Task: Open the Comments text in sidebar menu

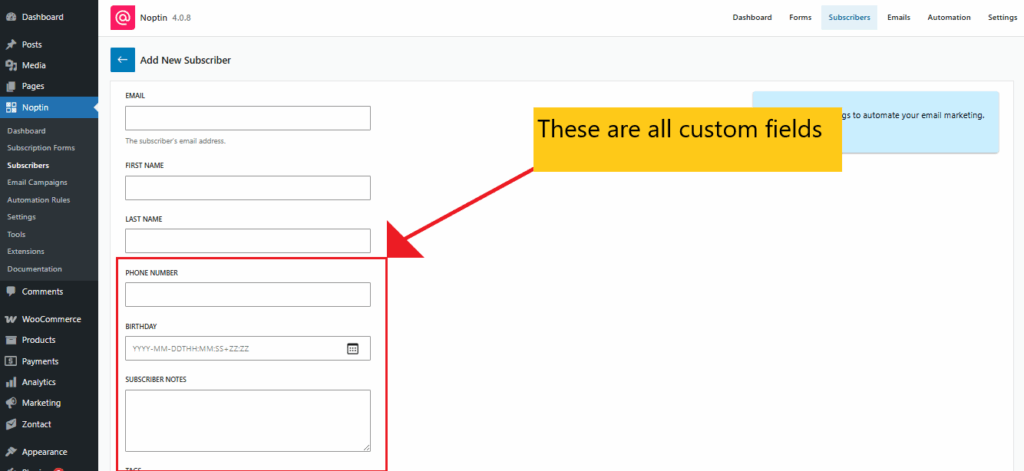Action: [42, 291]
